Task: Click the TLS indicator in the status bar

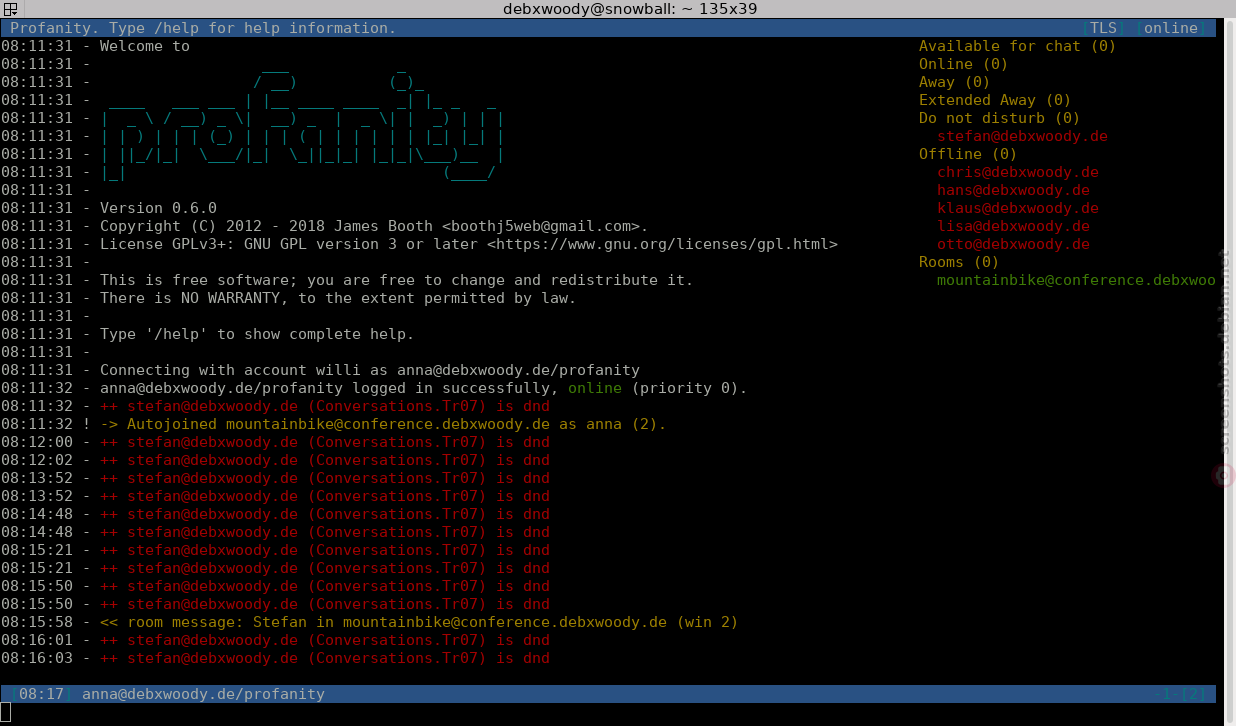Action: tap(1103, 28)
